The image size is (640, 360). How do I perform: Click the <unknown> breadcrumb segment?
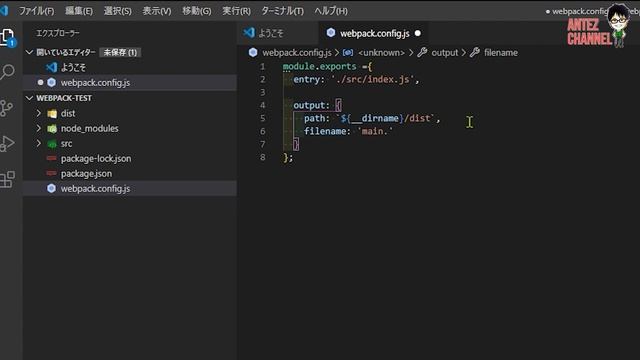click(381, 53)
